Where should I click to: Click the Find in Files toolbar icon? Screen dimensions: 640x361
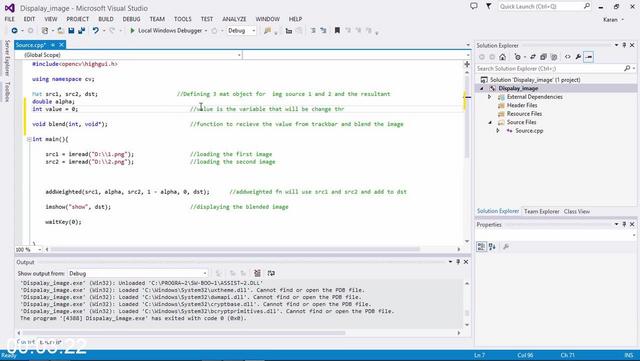268,31
